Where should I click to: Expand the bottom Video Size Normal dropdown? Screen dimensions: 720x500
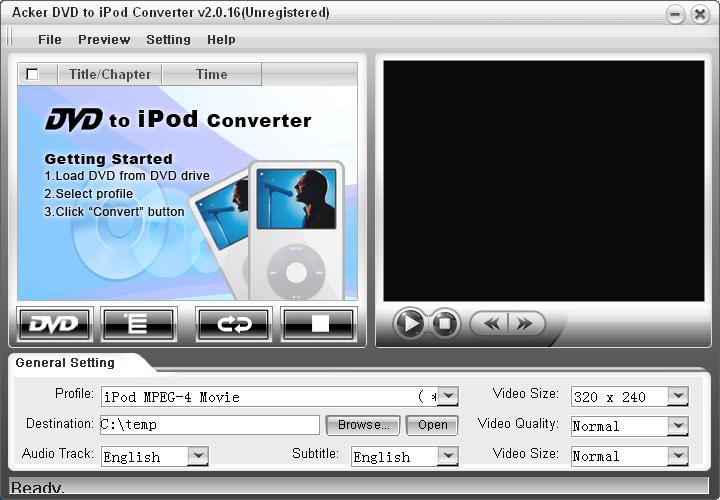pos(678,455)
